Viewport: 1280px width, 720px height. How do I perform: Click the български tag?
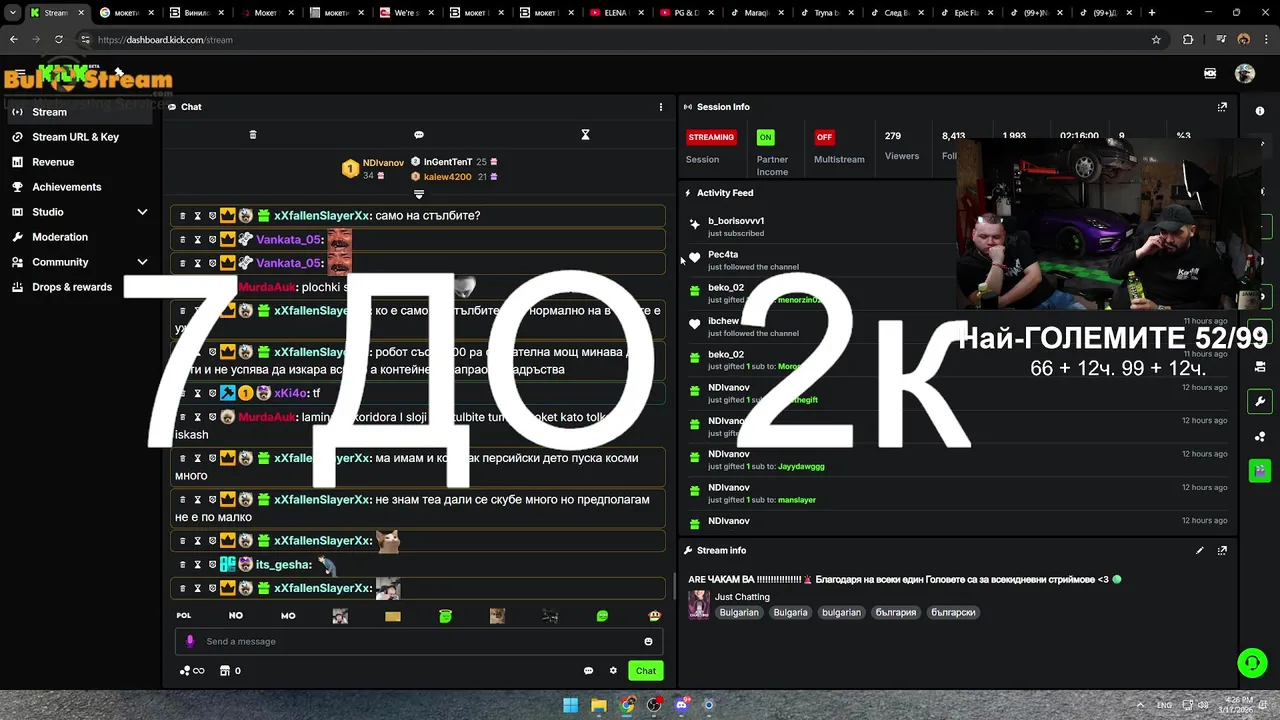coord(953,612)
